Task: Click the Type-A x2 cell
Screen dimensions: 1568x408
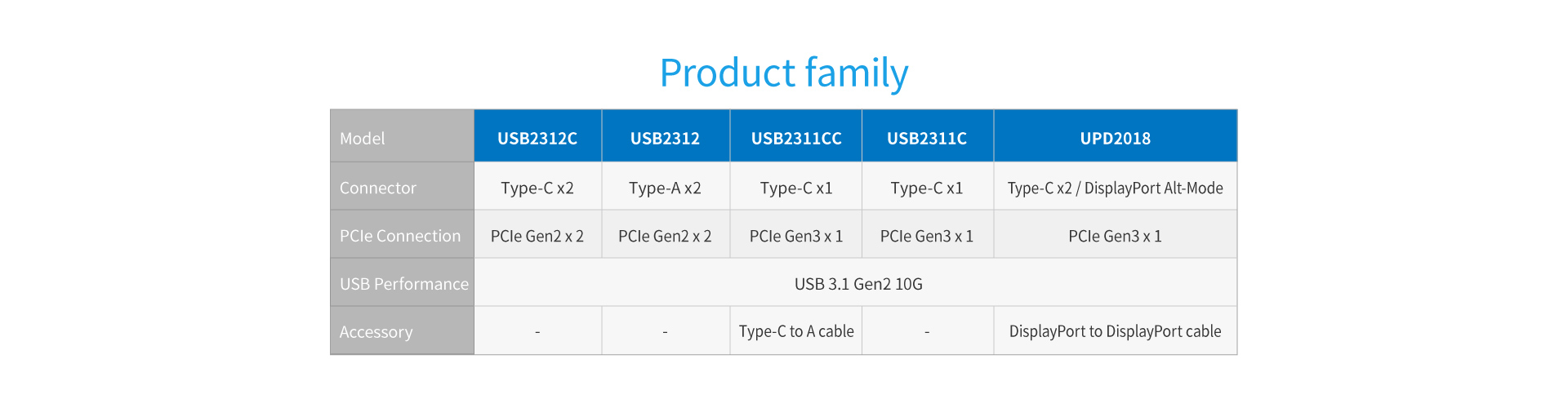Action: tap(666, 186)
